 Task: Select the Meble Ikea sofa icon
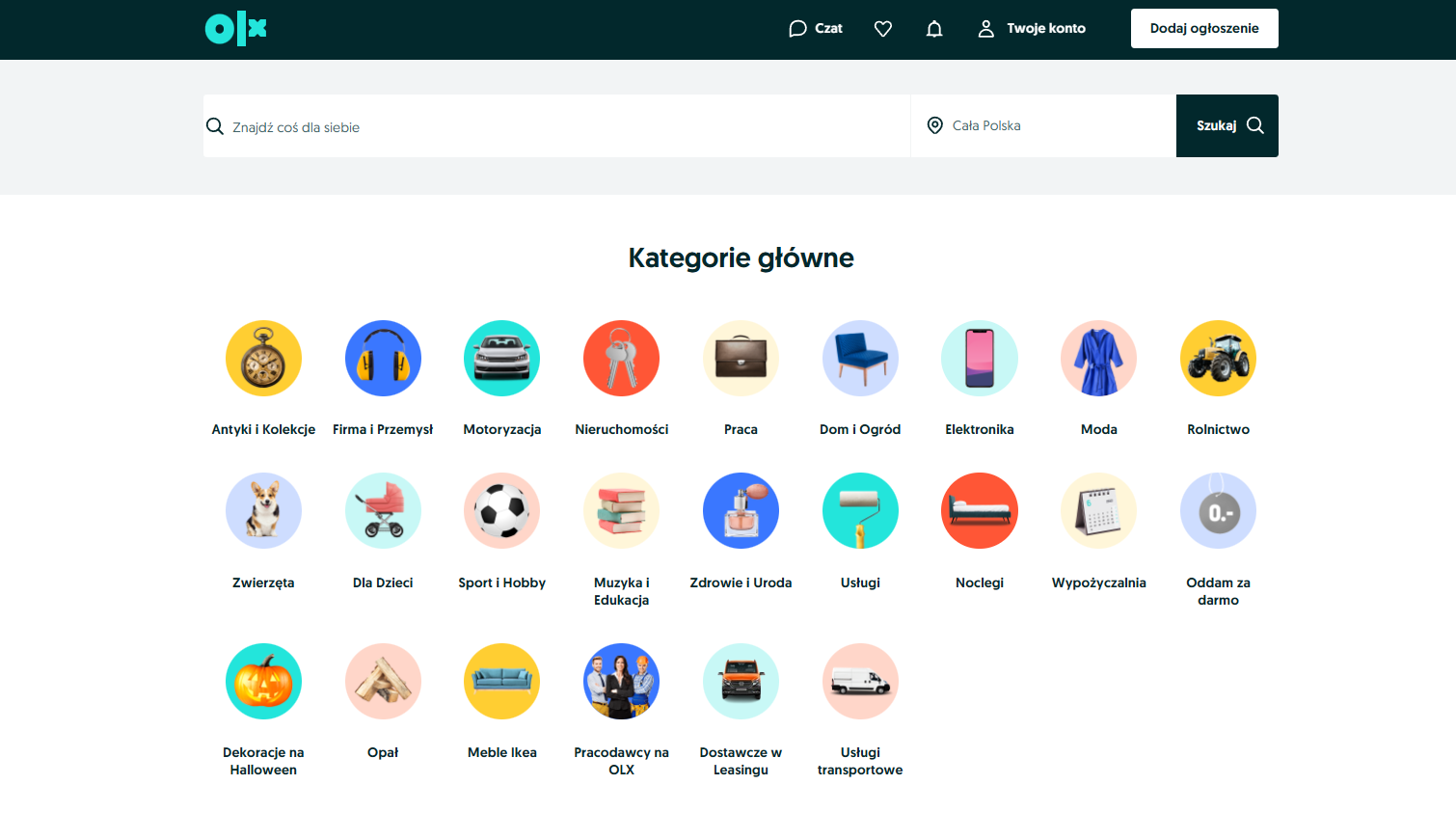pos(501,681)
